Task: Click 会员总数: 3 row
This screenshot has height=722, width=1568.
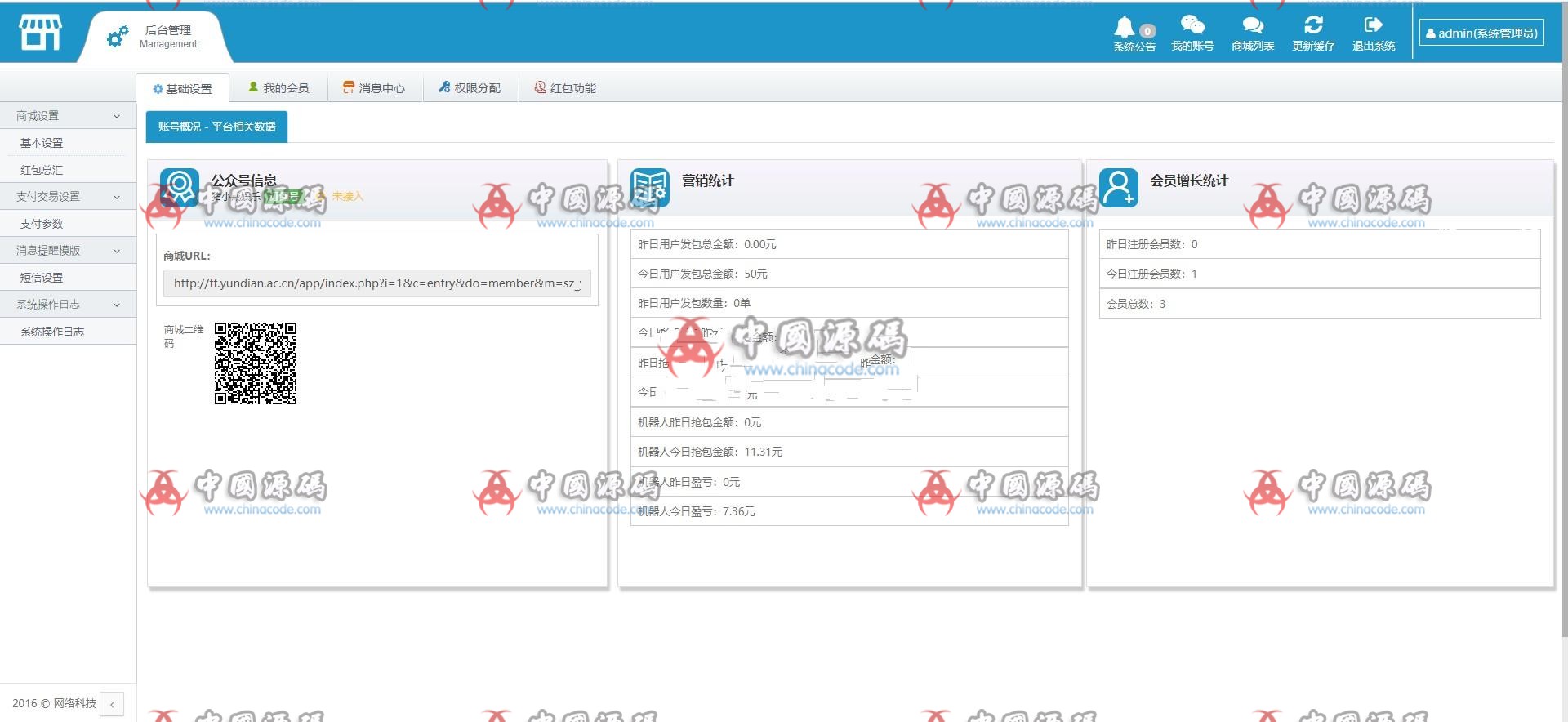Action: coord(1320,304)
